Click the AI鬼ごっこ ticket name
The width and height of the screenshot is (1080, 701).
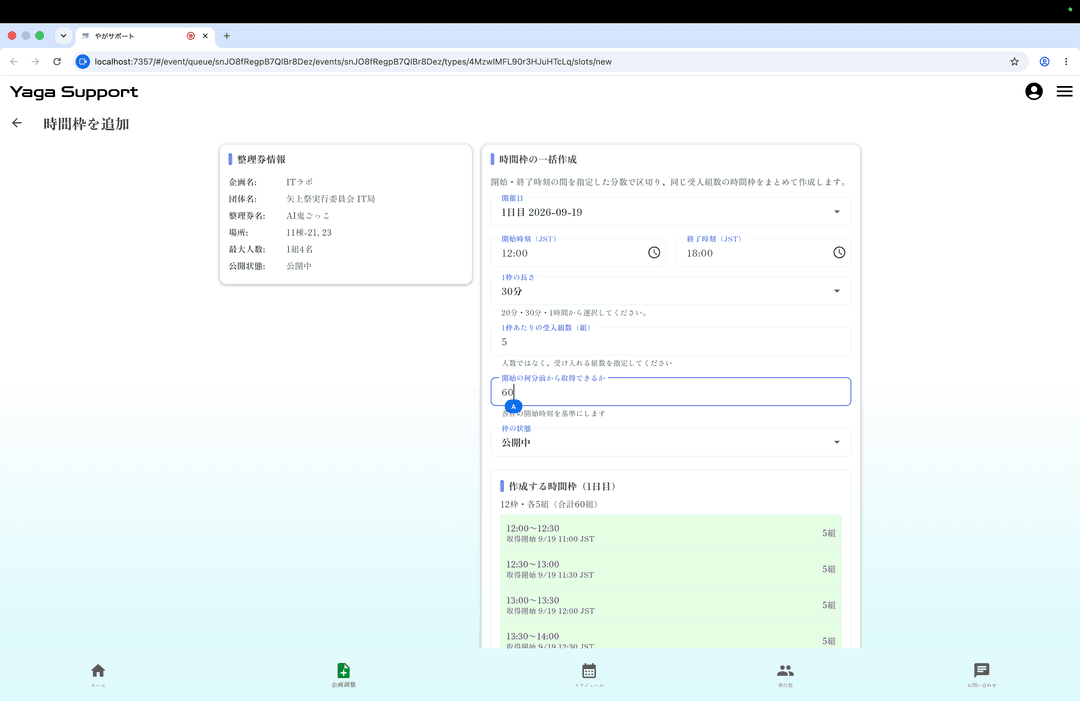tap(308, 216)
